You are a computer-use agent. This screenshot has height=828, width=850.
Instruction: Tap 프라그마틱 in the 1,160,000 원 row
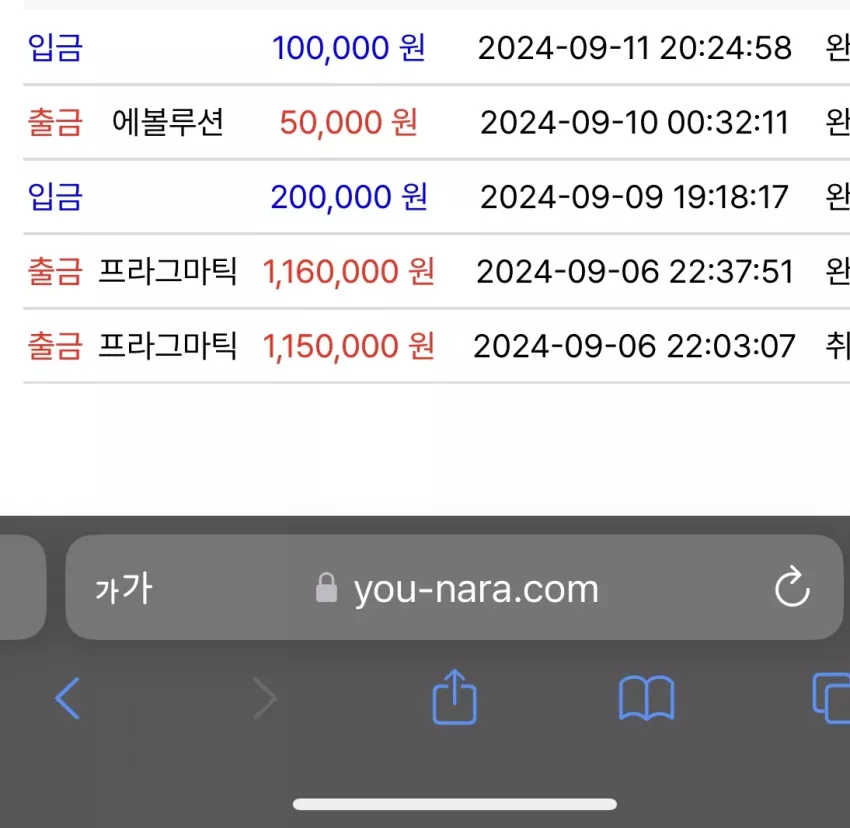[x=168, y=271]
